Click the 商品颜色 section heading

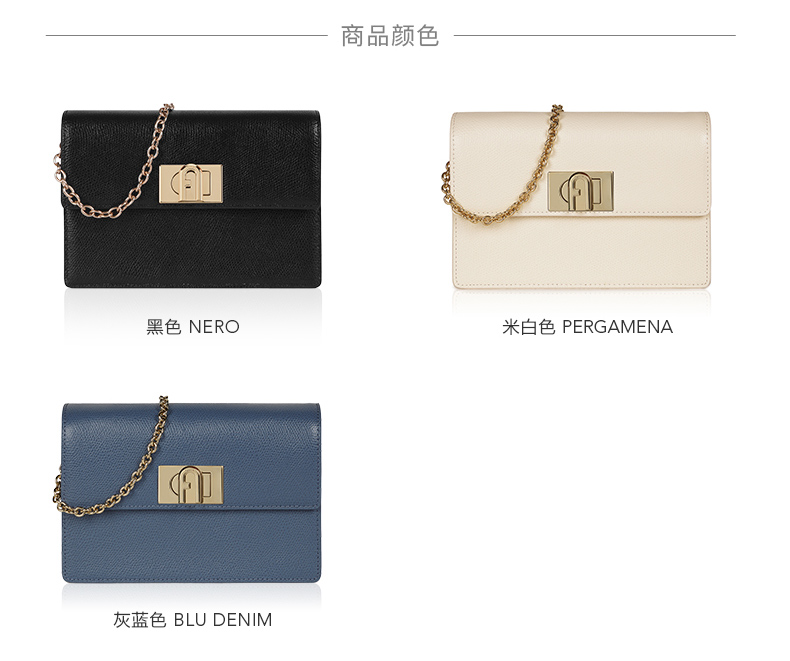tap(390, 36)
